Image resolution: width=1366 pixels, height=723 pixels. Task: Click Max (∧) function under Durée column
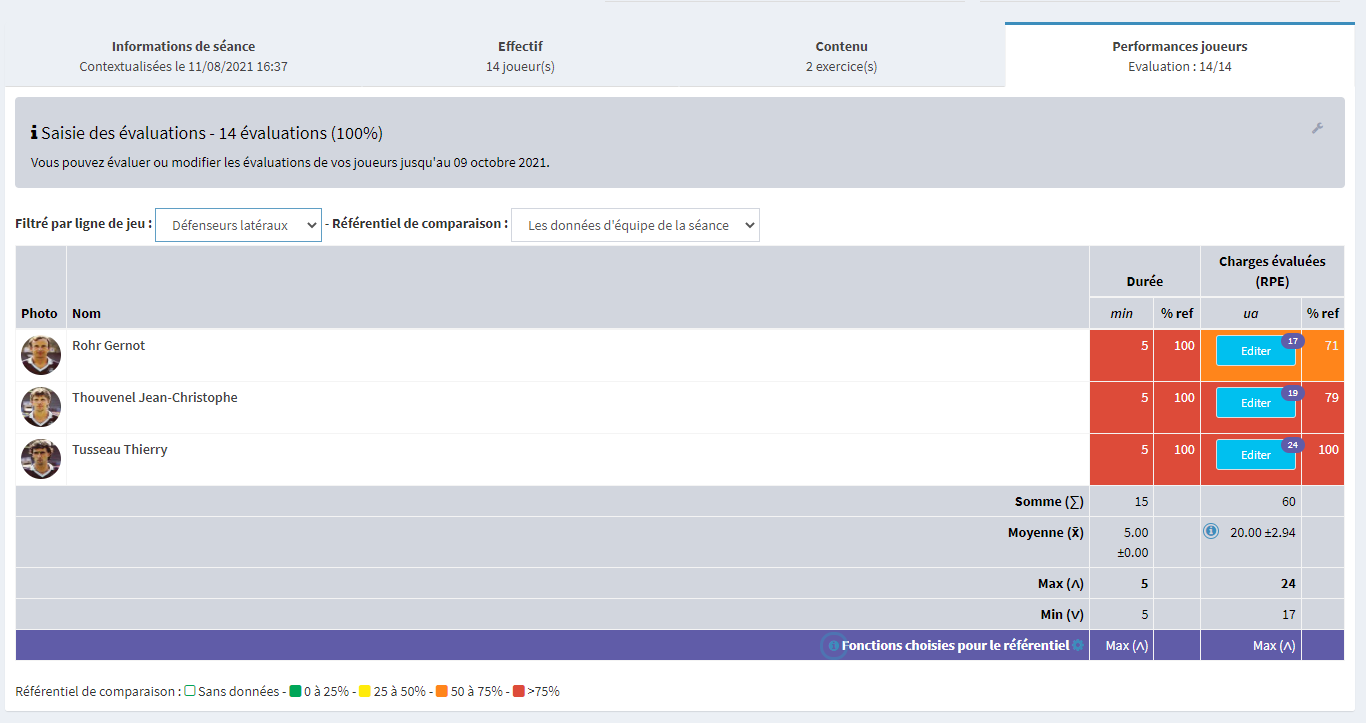point(1127,645)
